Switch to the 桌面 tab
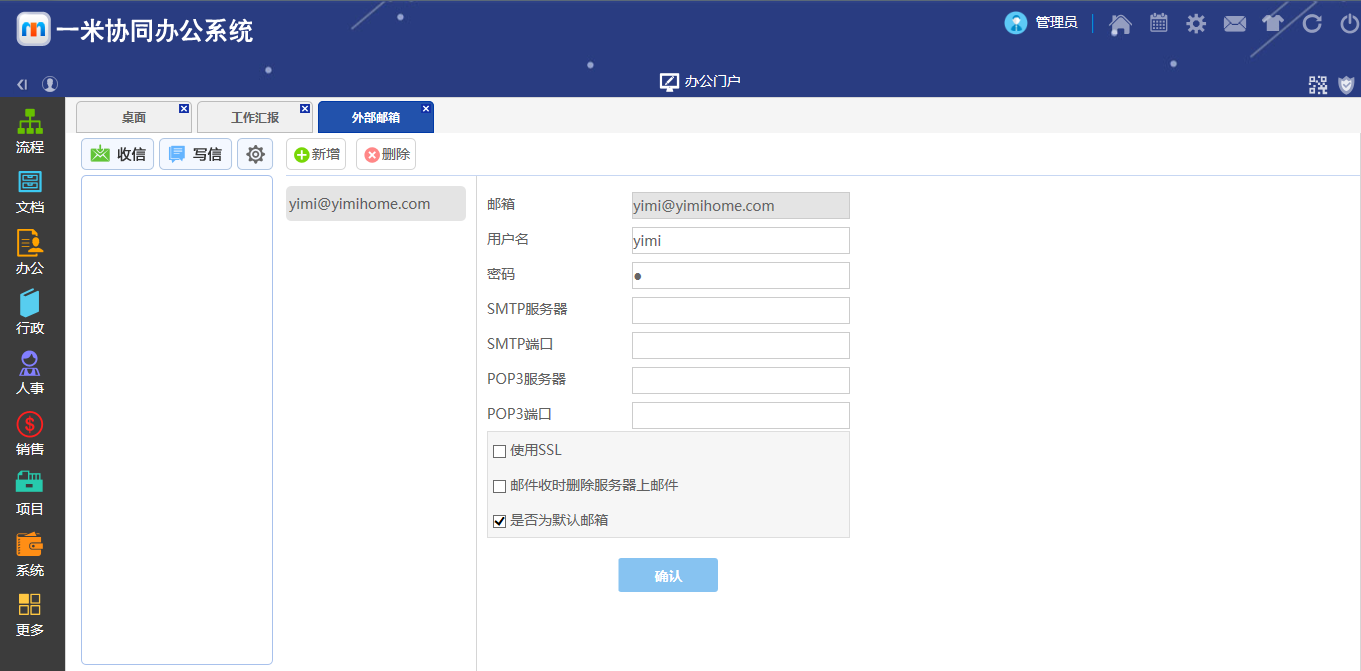 (x=134, y=117)
